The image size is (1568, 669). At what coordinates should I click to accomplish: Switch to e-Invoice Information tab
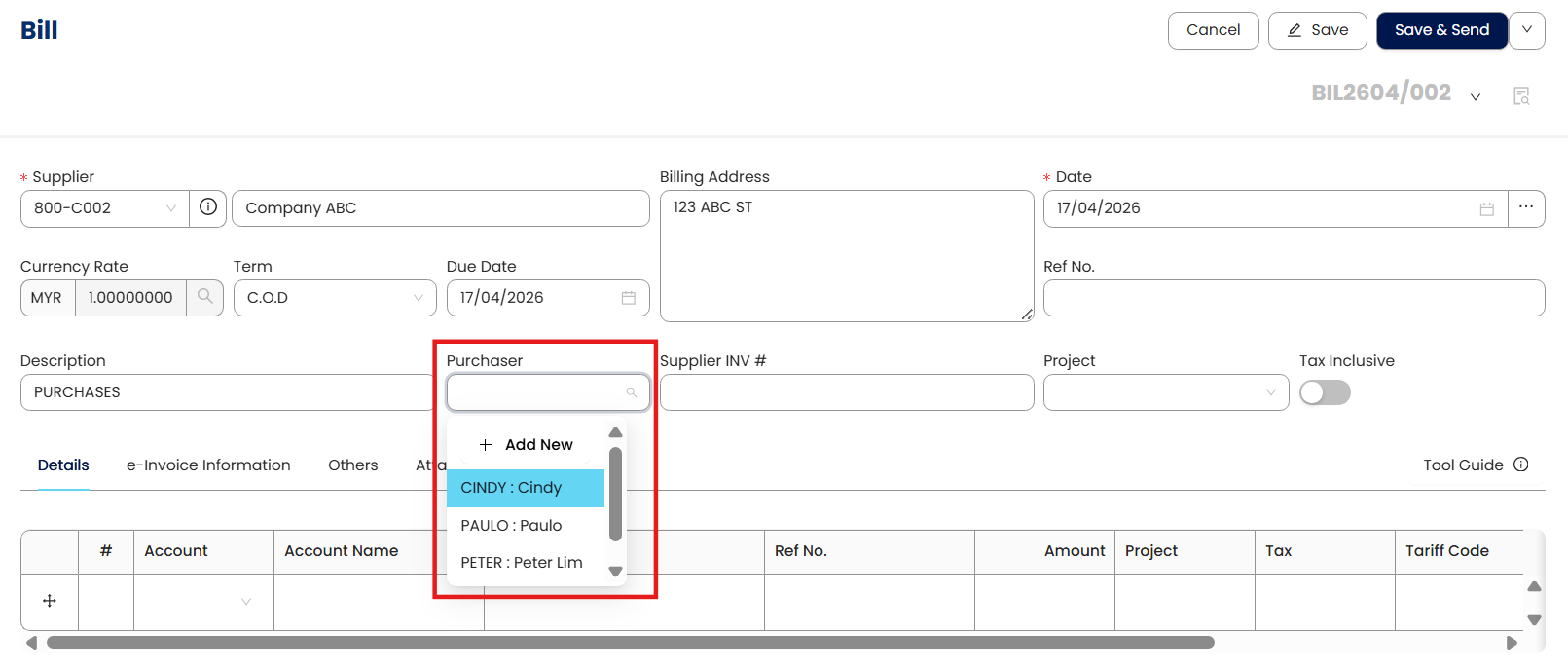[x=208, y=465]
